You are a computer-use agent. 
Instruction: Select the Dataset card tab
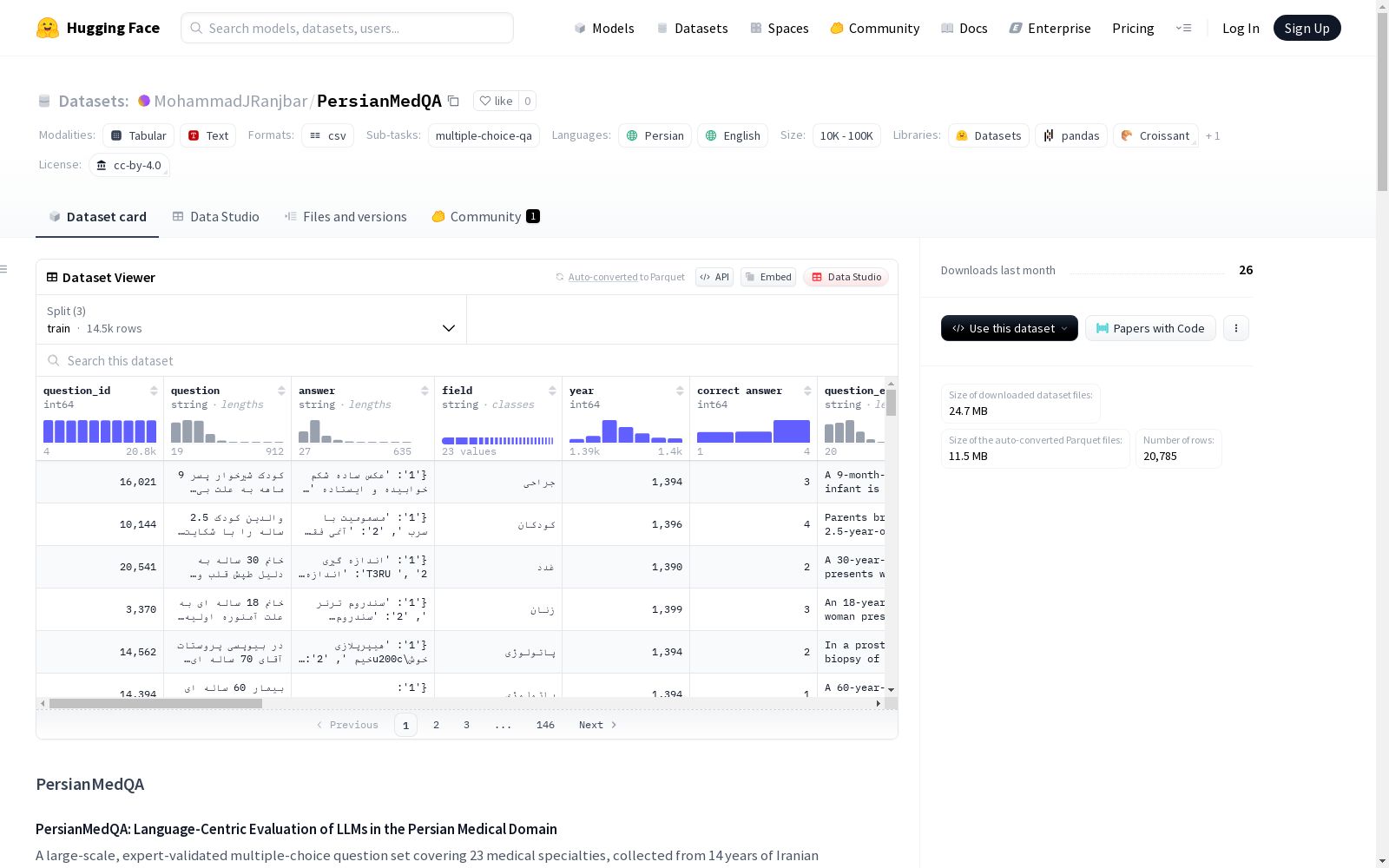point(97,217)
